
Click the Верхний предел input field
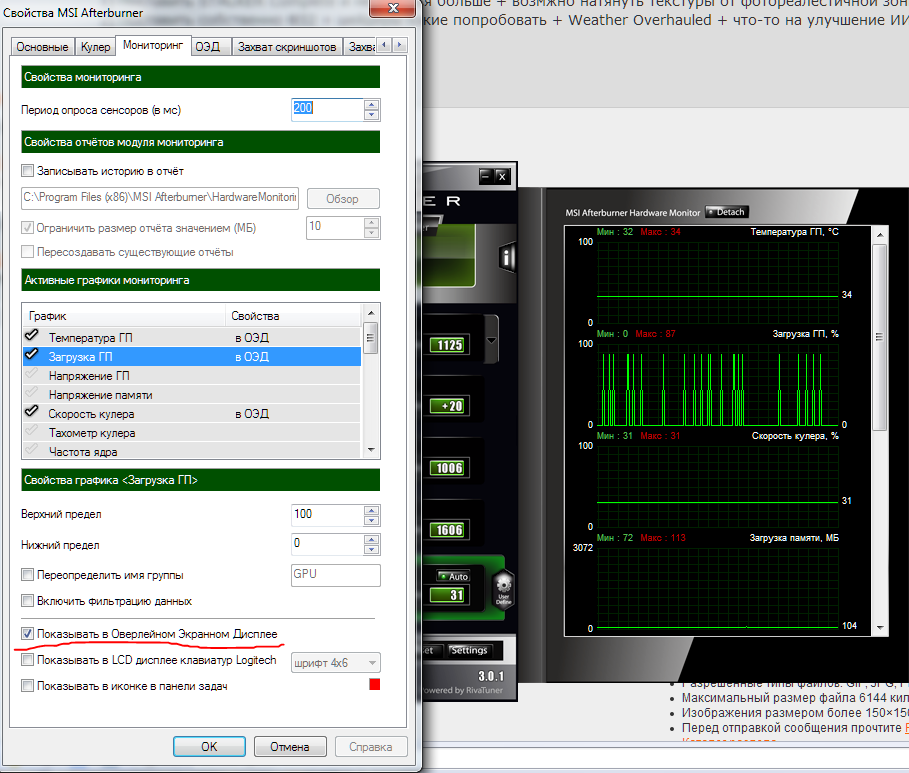[328, 515]
